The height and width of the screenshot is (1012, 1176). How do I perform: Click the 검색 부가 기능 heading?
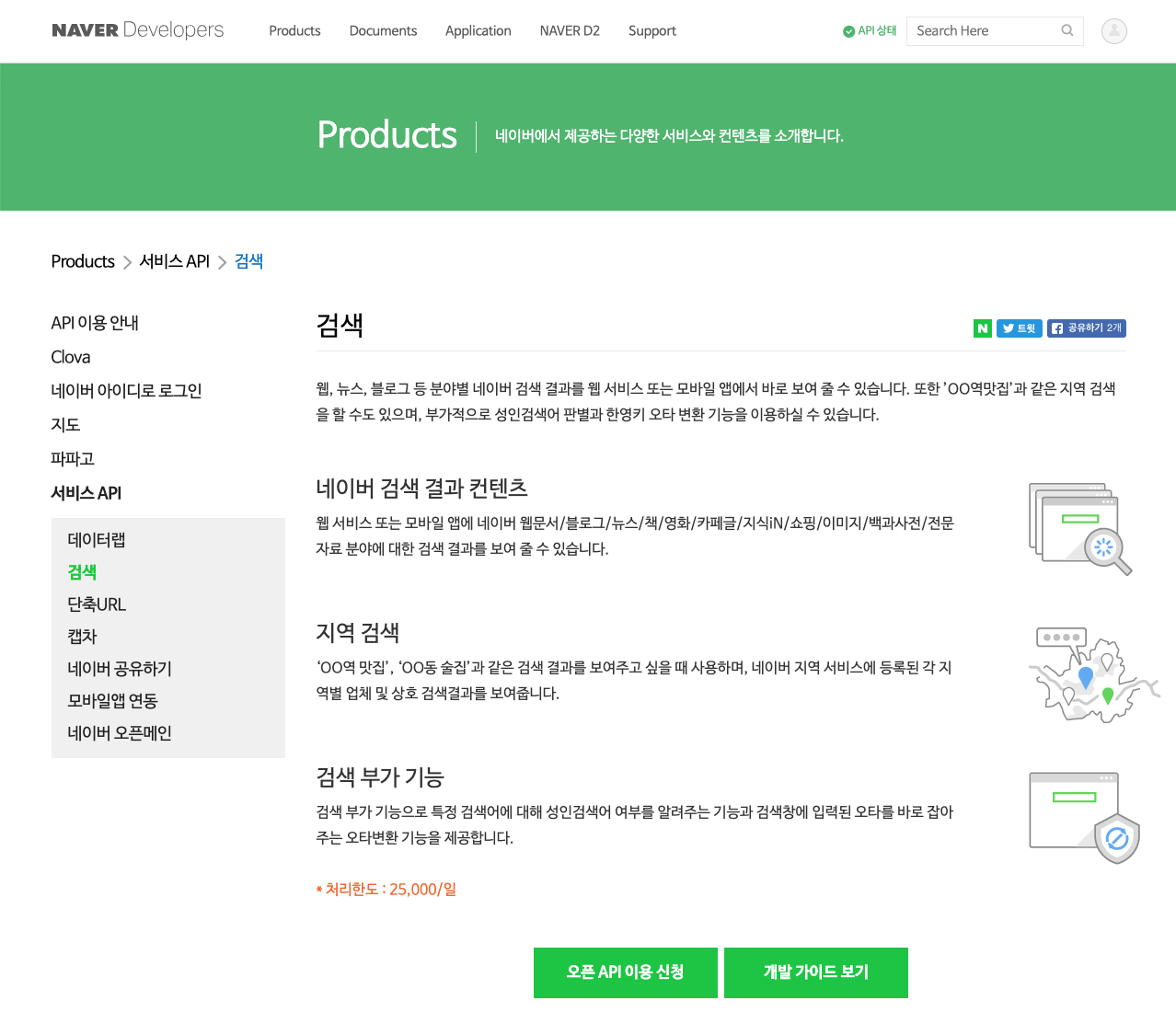(380, 776)
